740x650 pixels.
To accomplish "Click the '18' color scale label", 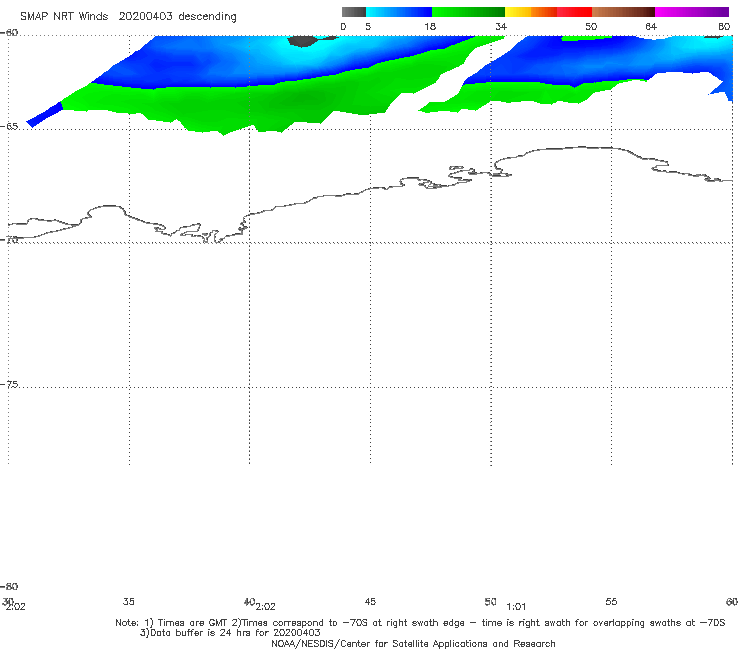I will [x=430, y=26].
